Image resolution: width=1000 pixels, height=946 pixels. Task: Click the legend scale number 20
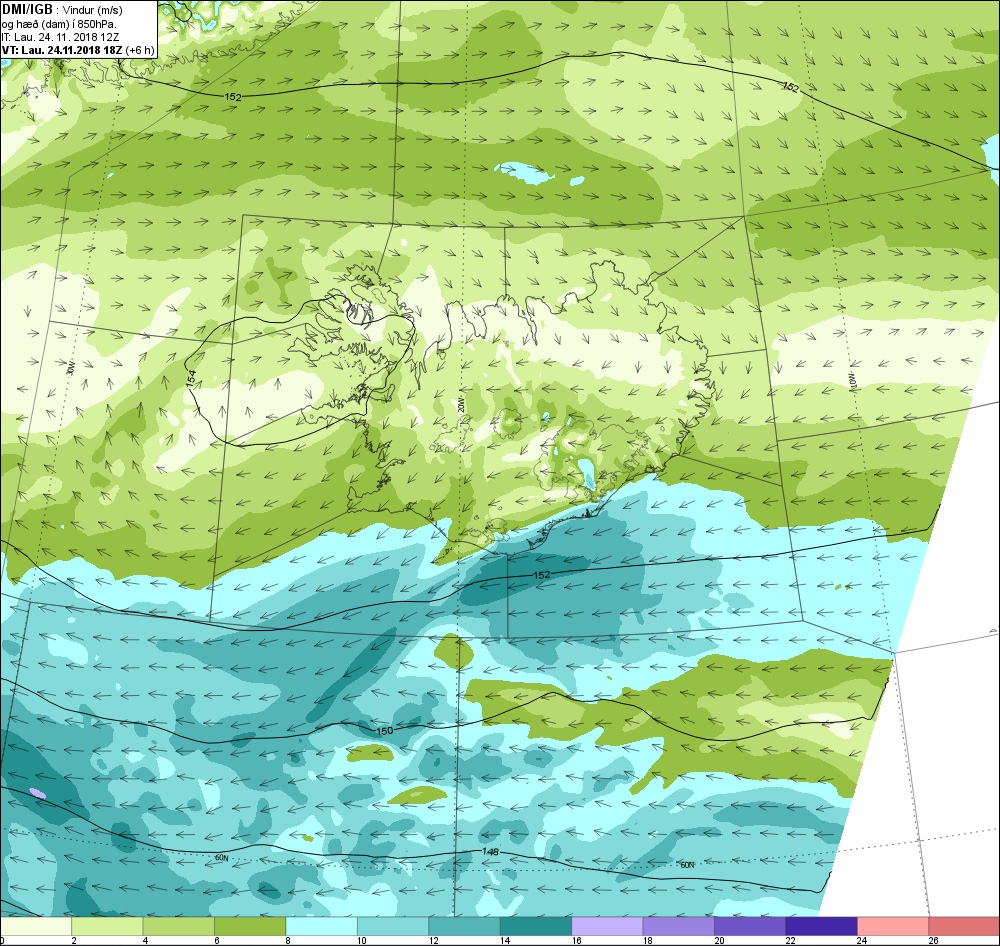point(719,940)
